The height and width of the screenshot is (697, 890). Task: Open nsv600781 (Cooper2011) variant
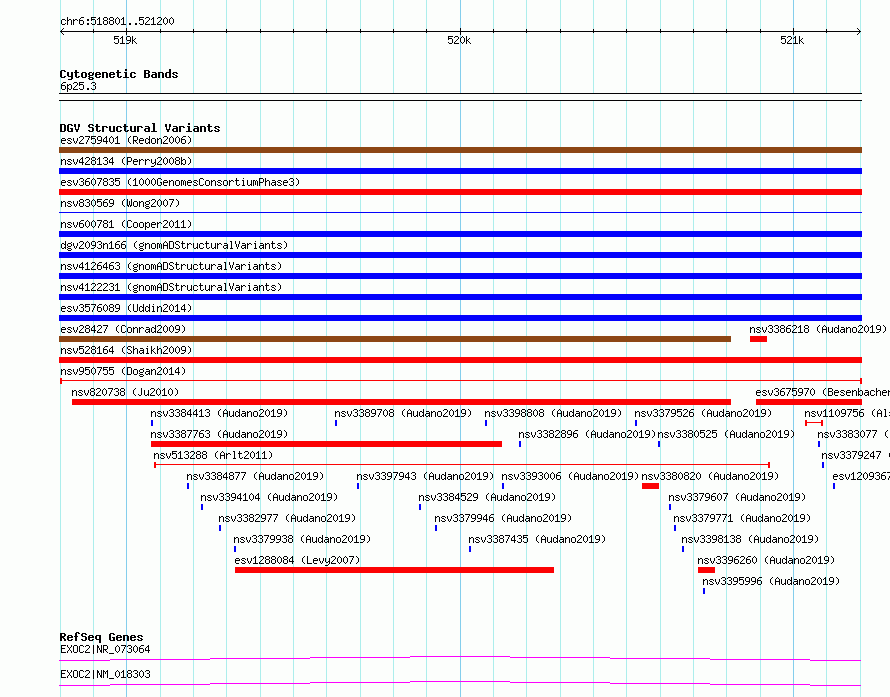point(126,224)
